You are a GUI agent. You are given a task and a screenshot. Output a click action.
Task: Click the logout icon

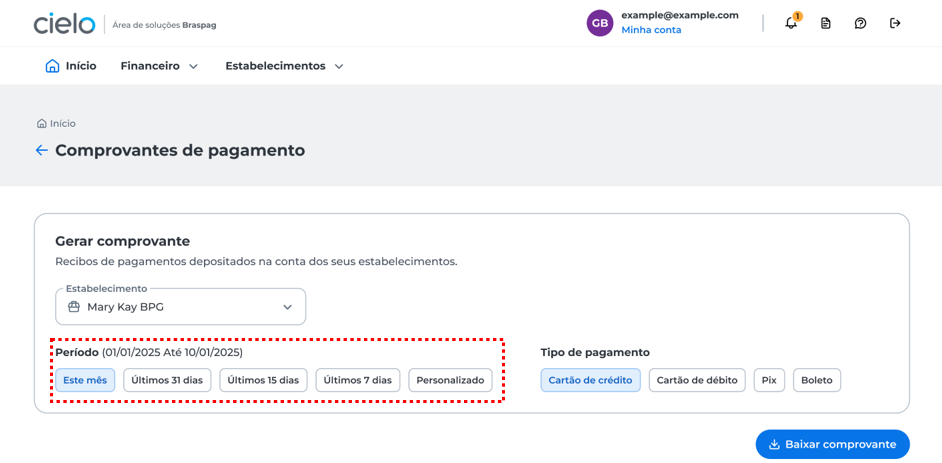tap(895, 23)
